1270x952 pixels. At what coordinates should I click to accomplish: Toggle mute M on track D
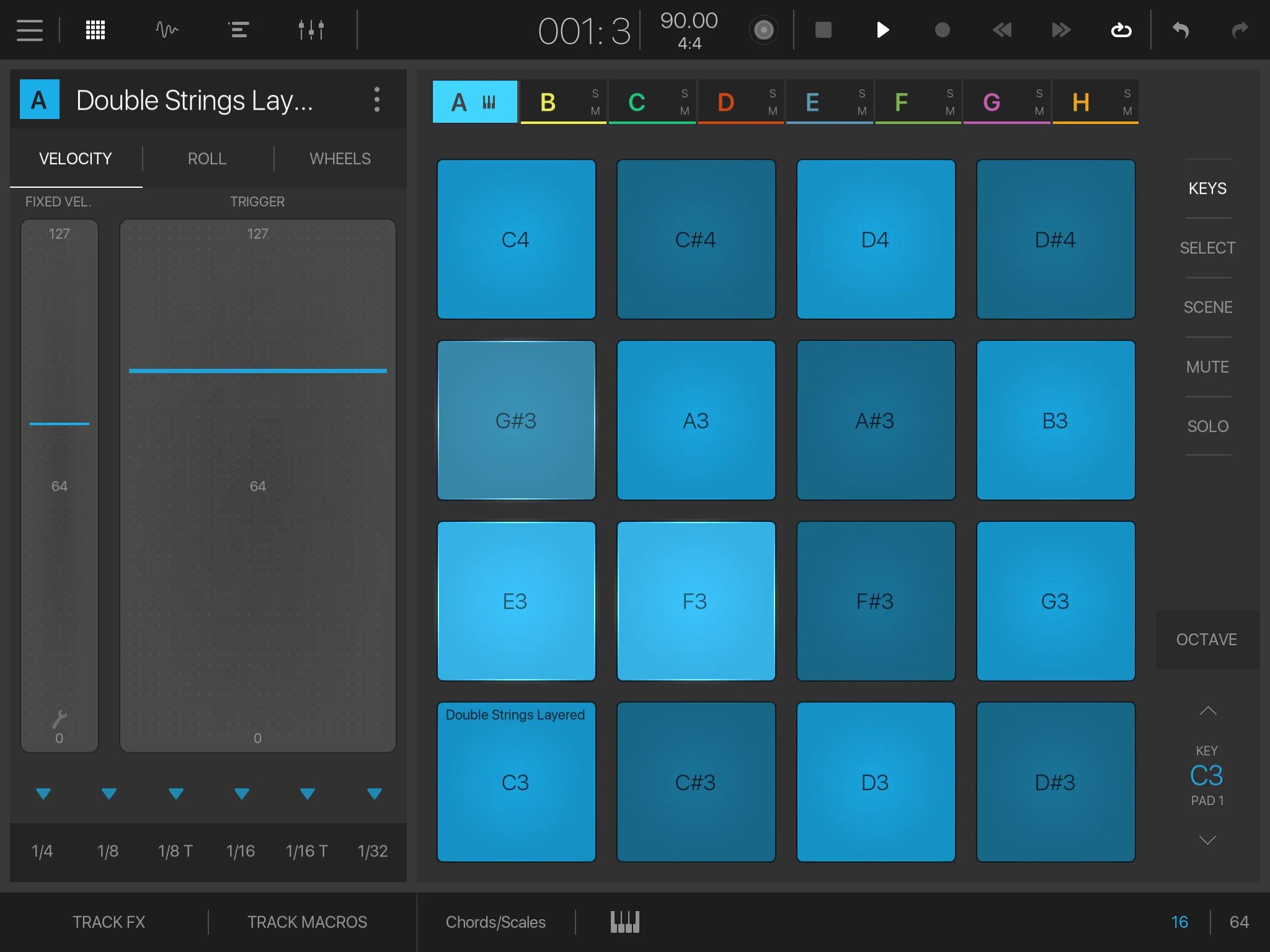[x=773, y=111]
